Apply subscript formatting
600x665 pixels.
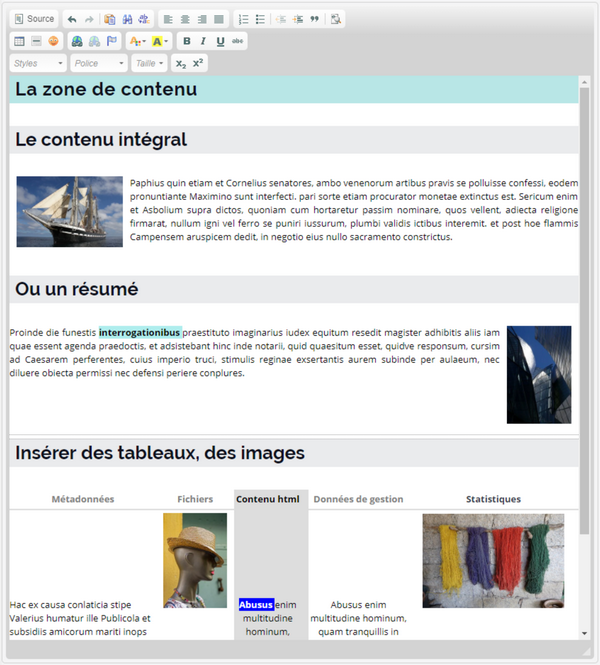click(181, 63)
